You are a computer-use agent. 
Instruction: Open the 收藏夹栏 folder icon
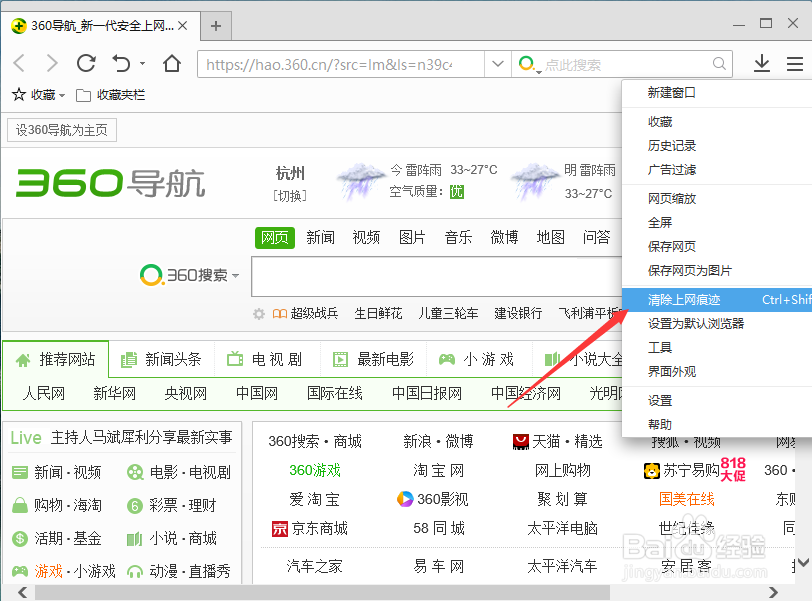point(83,95)
